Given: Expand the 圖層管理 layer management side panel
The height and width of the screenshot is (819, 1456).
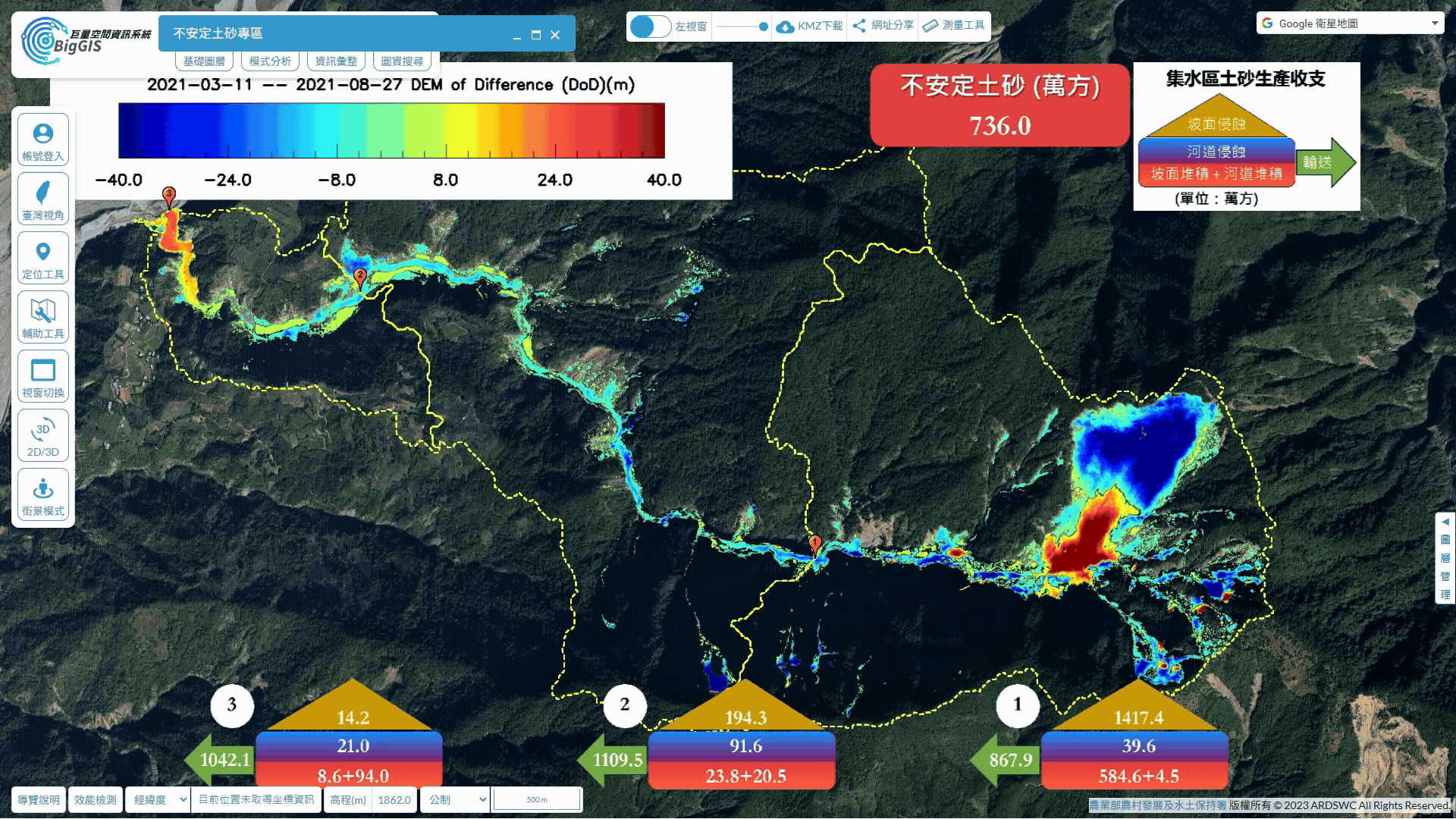Looking at the screenshot, I should click(x=1445, y=557).
